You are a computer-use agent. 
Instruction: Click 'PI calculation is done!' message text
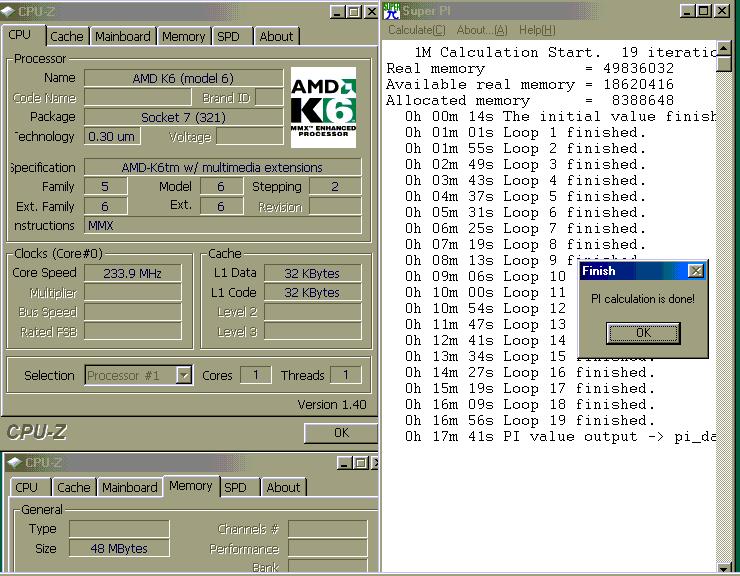(x=643, y=299)
